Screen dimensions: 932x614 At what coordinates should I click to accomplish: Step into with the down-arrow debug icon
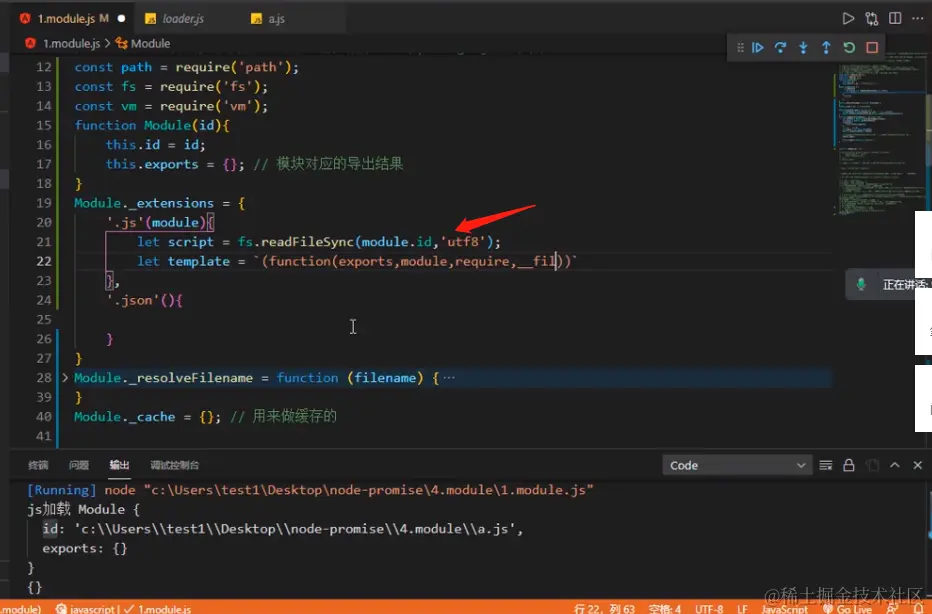(x=803, y=48)
